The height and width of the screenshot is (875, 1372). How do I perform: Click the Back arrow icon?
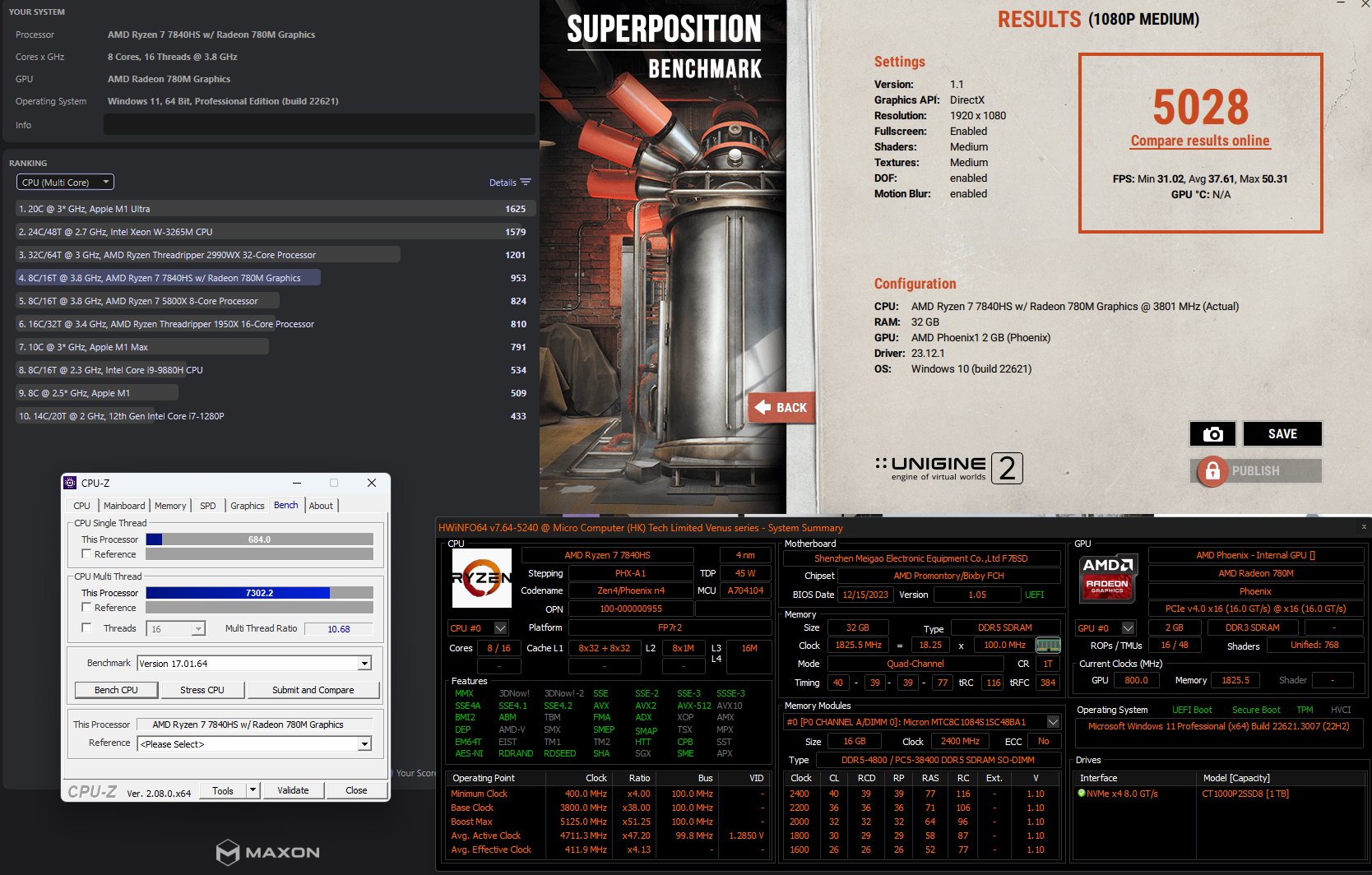click(762, 407)
